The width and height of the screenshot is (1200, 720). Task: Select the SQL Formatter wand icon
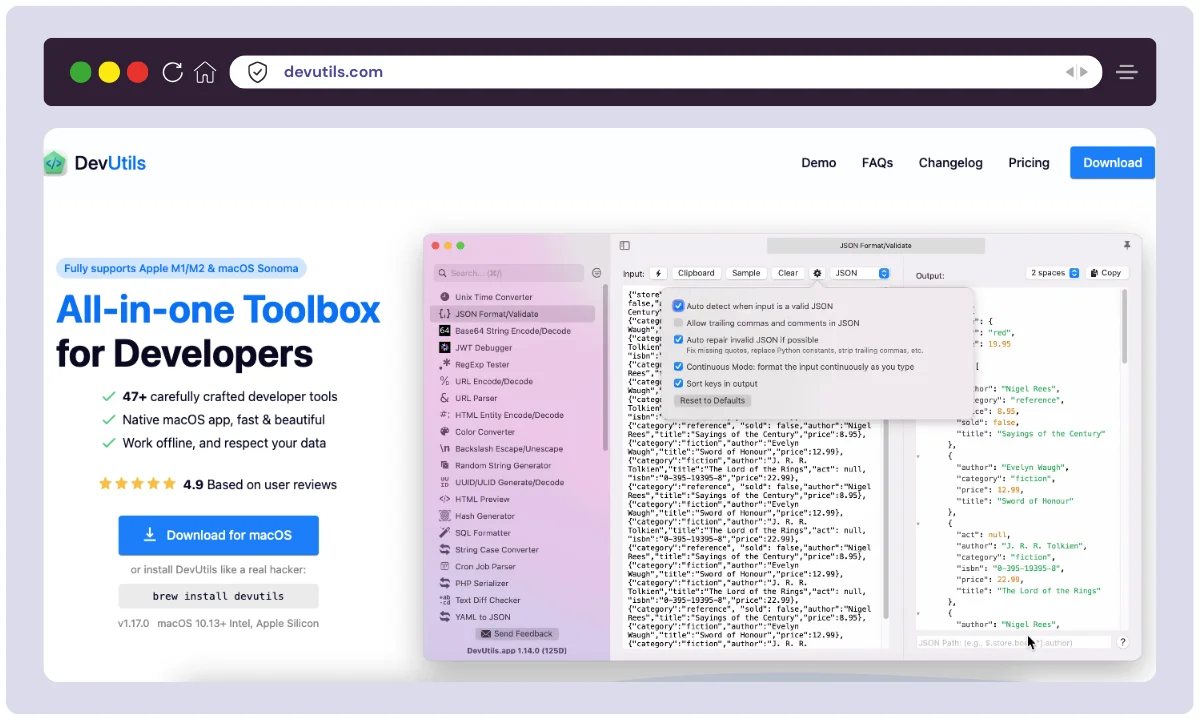pyautogui.click(x=445, y=533)
